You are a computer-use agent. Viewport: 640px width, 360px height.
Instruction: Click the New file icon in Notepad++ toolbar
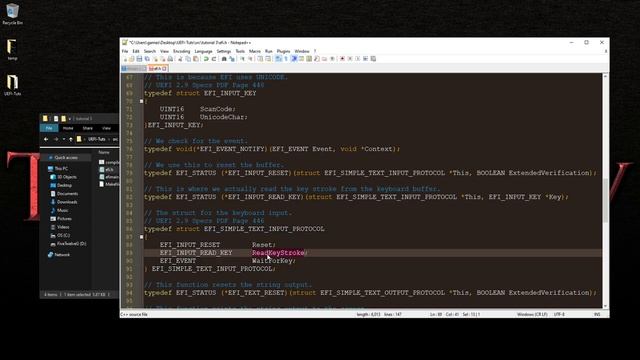(x=125, y=59)
